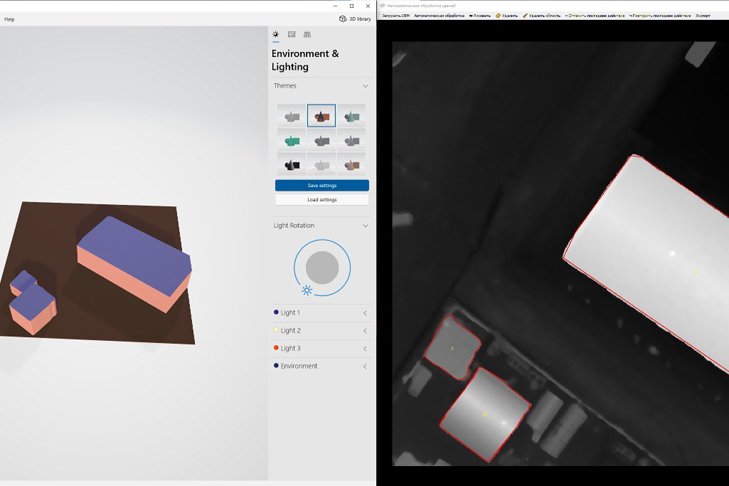Click the Save settings button
The height and width of the screenshot is (486, 729).
(x=322, y=185)
